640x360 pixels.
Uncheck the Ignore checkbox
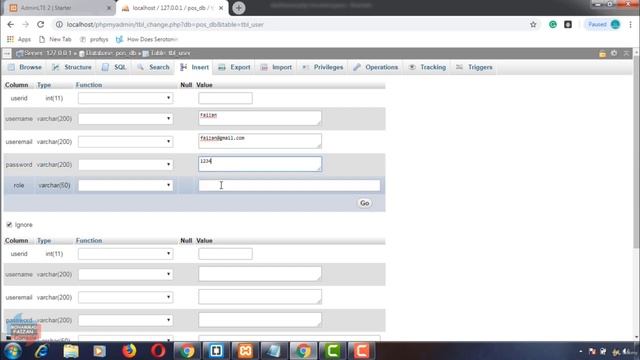(9, 224)
